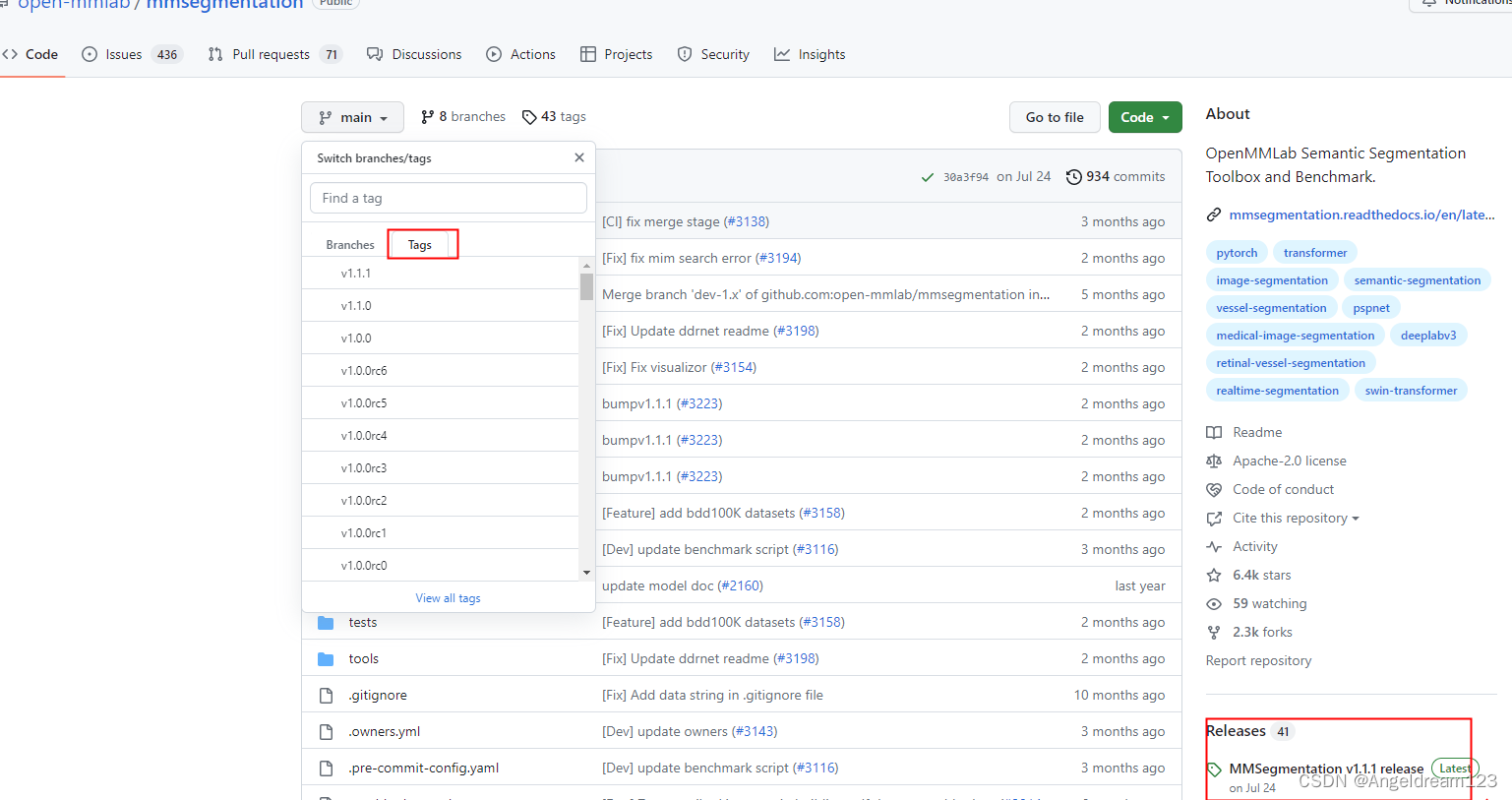The image size is (1512, 800).
Task: Open the 934 commits history link
Action: [1116, 176]
